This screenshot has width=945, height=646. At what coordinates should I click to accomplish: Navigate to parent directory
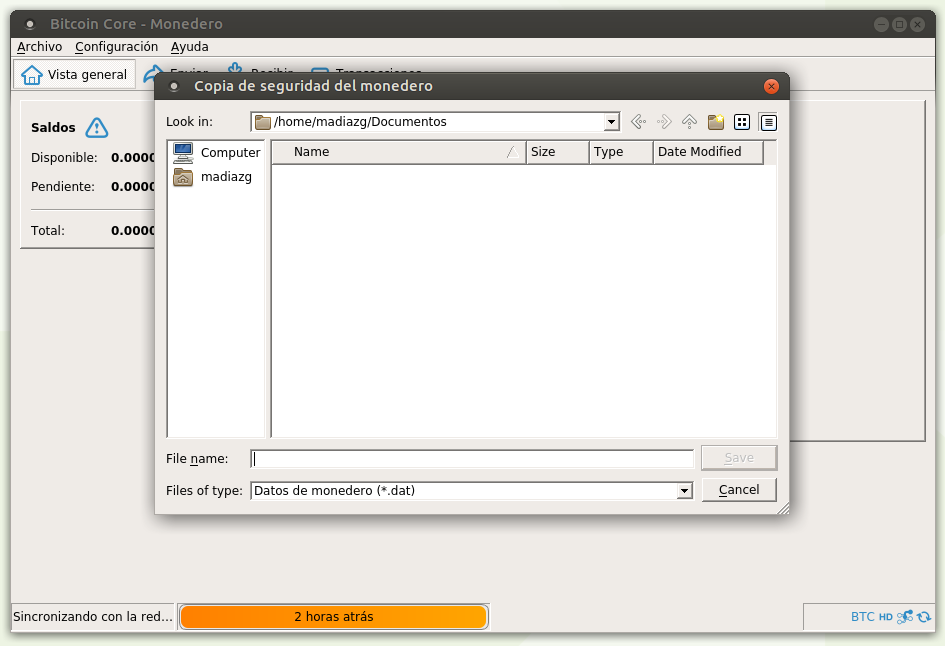689,122
